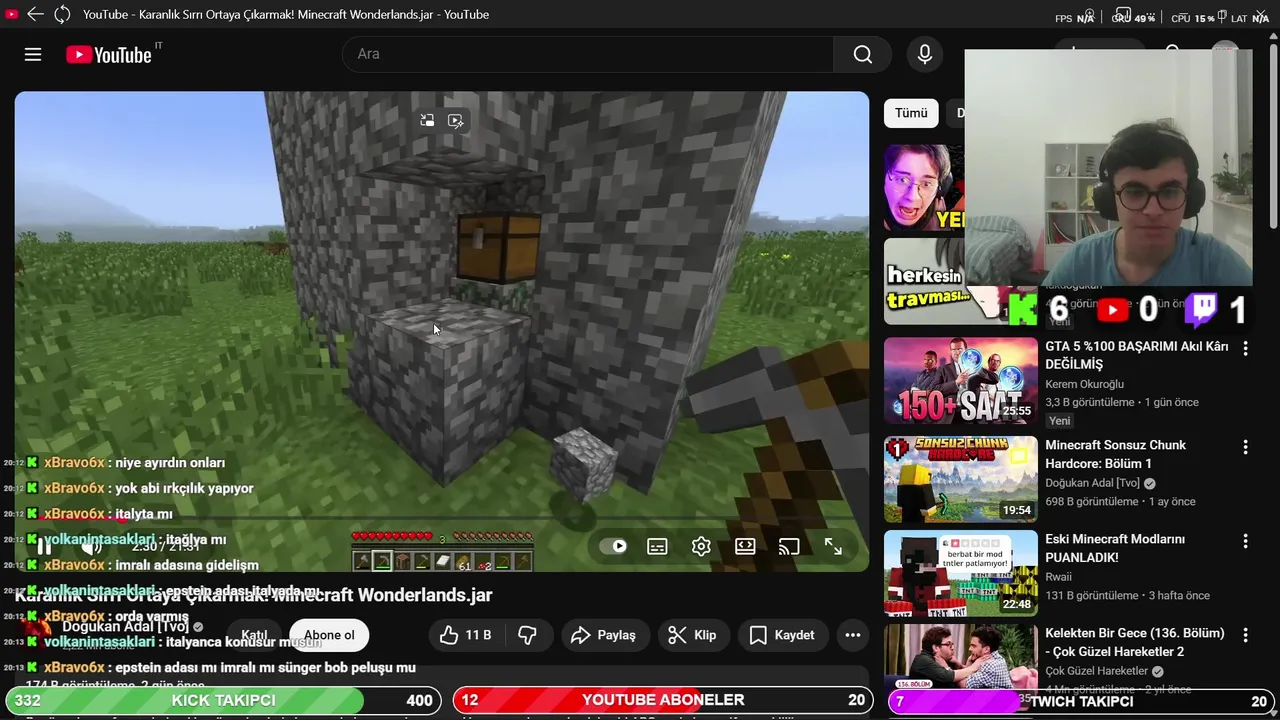
Task: Open Minecraft Sonsuz Chunk Hardcore thumbnail
Action: [961, 480]
